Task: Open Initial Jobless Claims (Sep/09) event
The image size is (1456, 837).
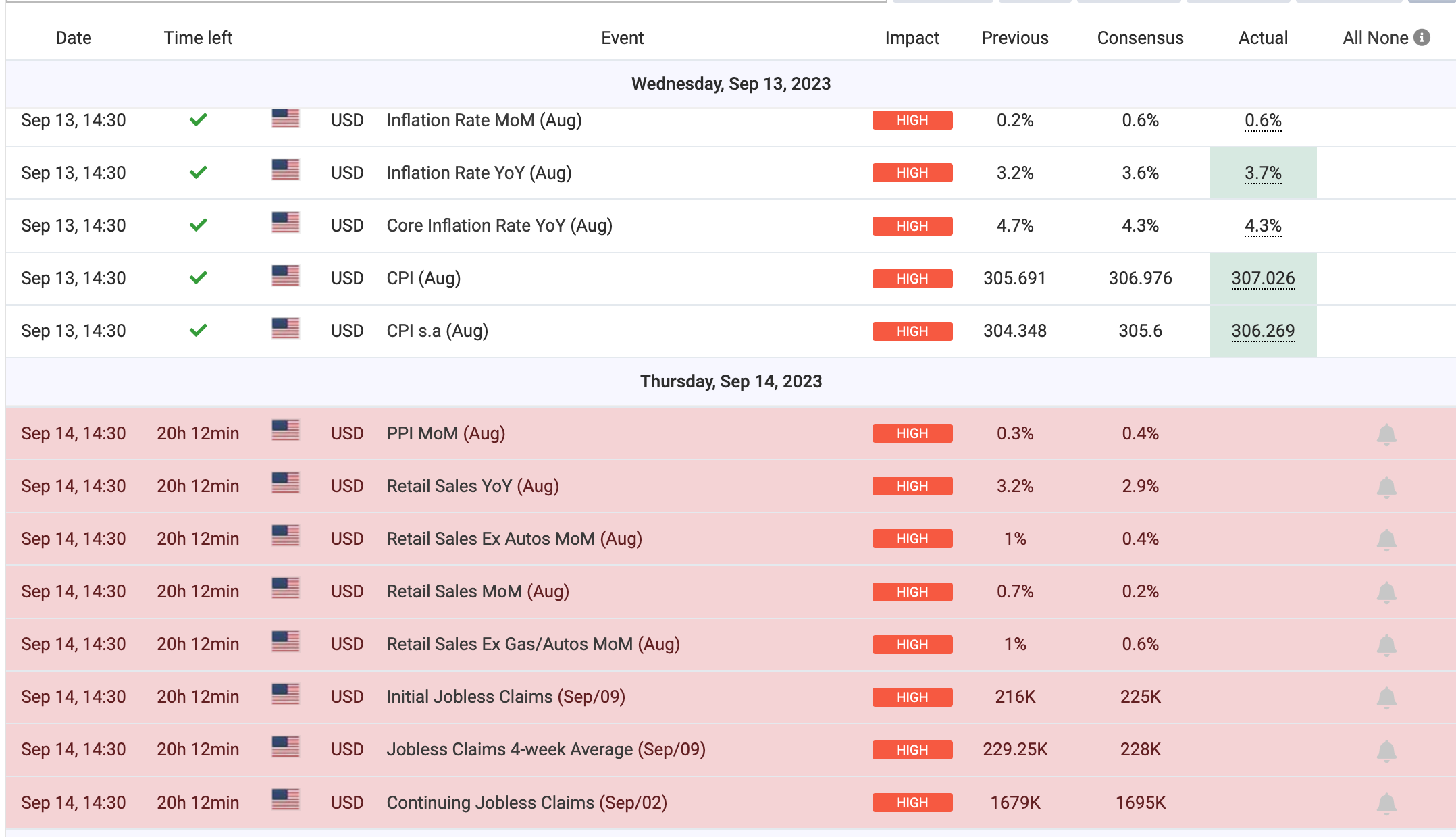Action: pyautogui.click(x=506, y=697)
